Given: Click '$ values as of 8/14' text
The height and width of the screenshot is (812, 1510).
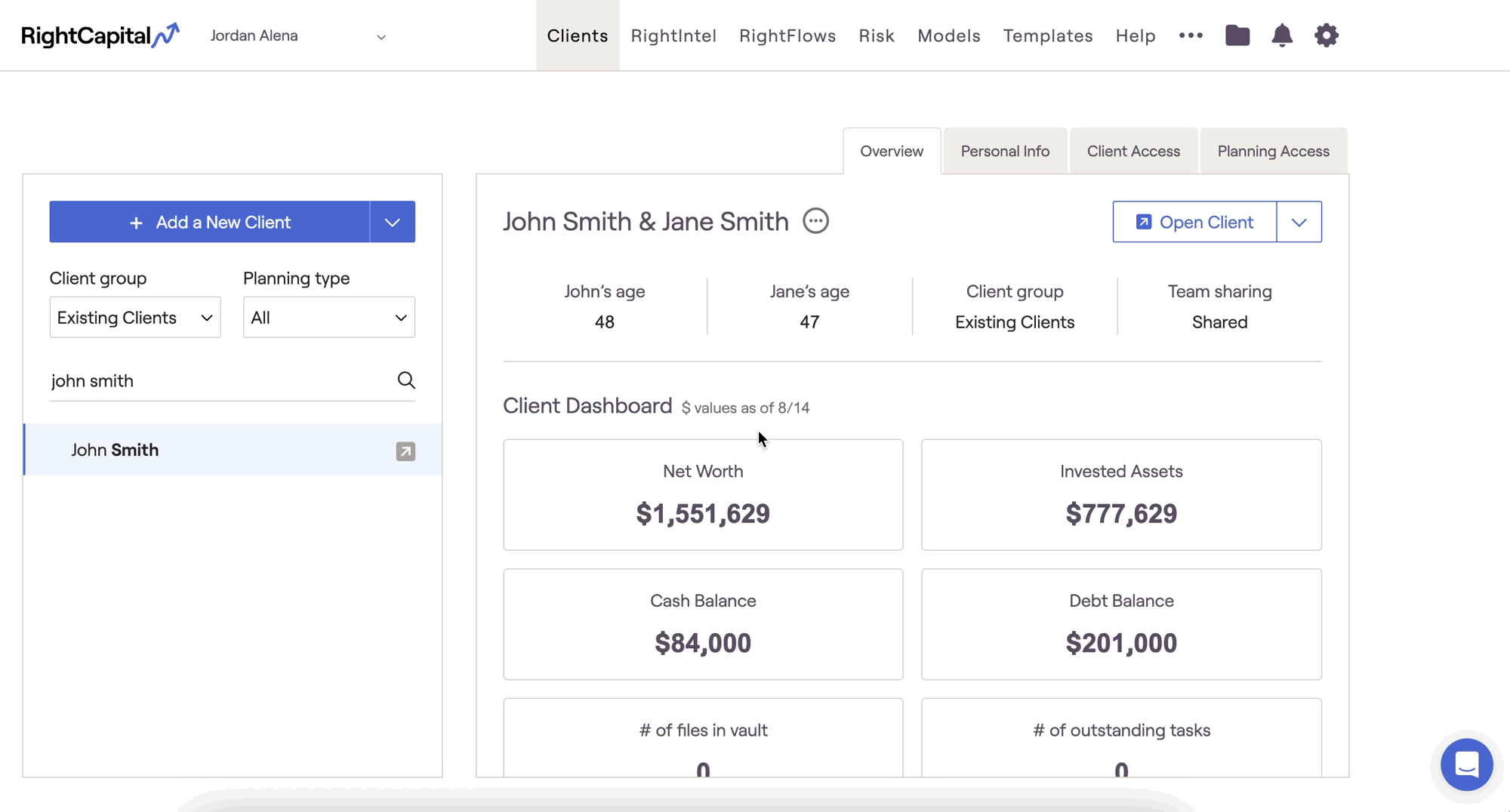Looking at the screenshot, I should coord(745,408).
